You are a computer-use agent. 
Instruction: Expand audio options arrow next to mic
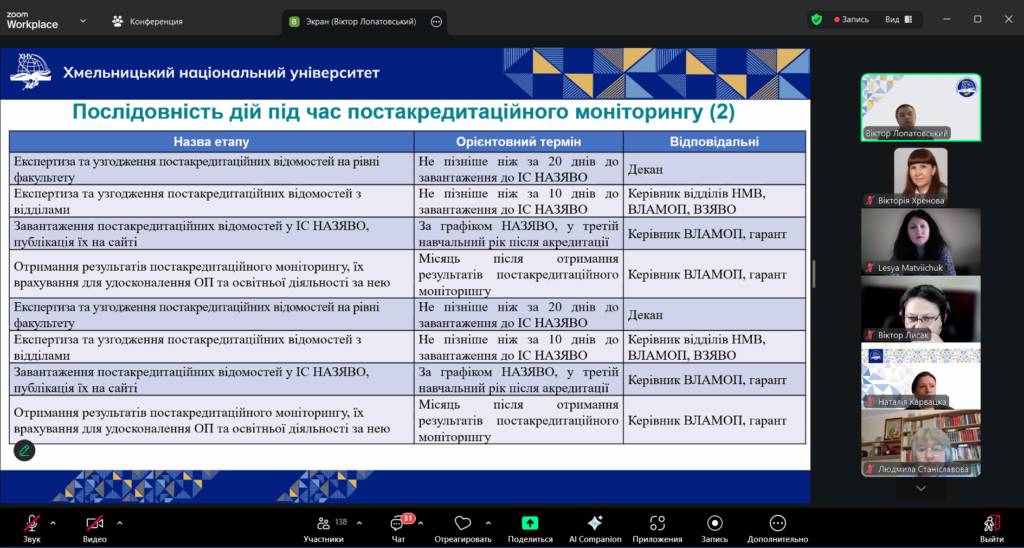pos(53,522)
